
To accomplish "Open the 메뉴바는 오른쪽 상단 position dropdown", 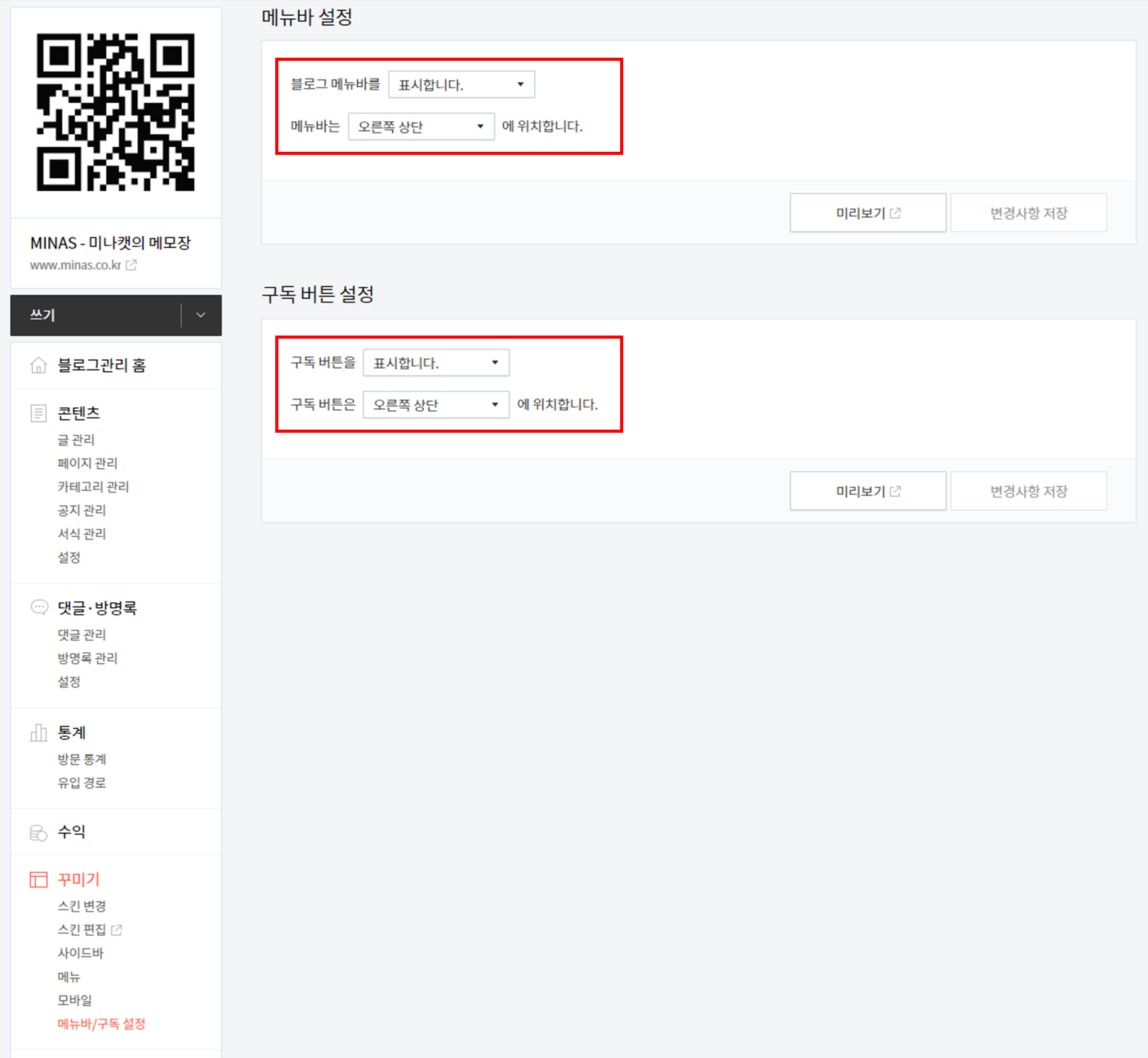I will click(421, 126).
